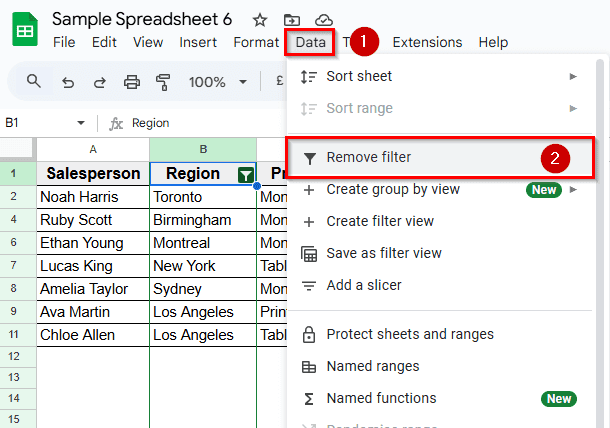Click the undo arrow in toolbar

point(67,82)
